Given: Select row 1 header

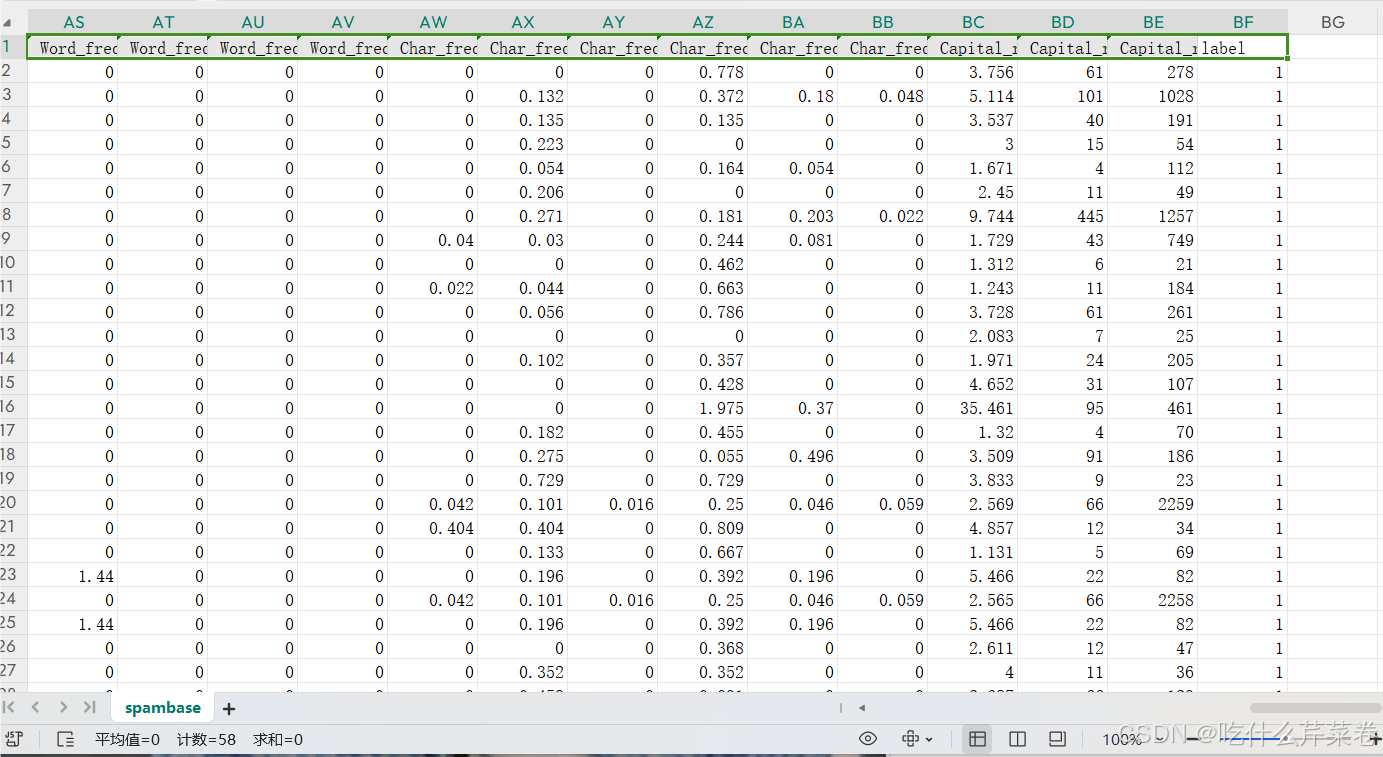Looking at the screenshot, I should 13,46.
